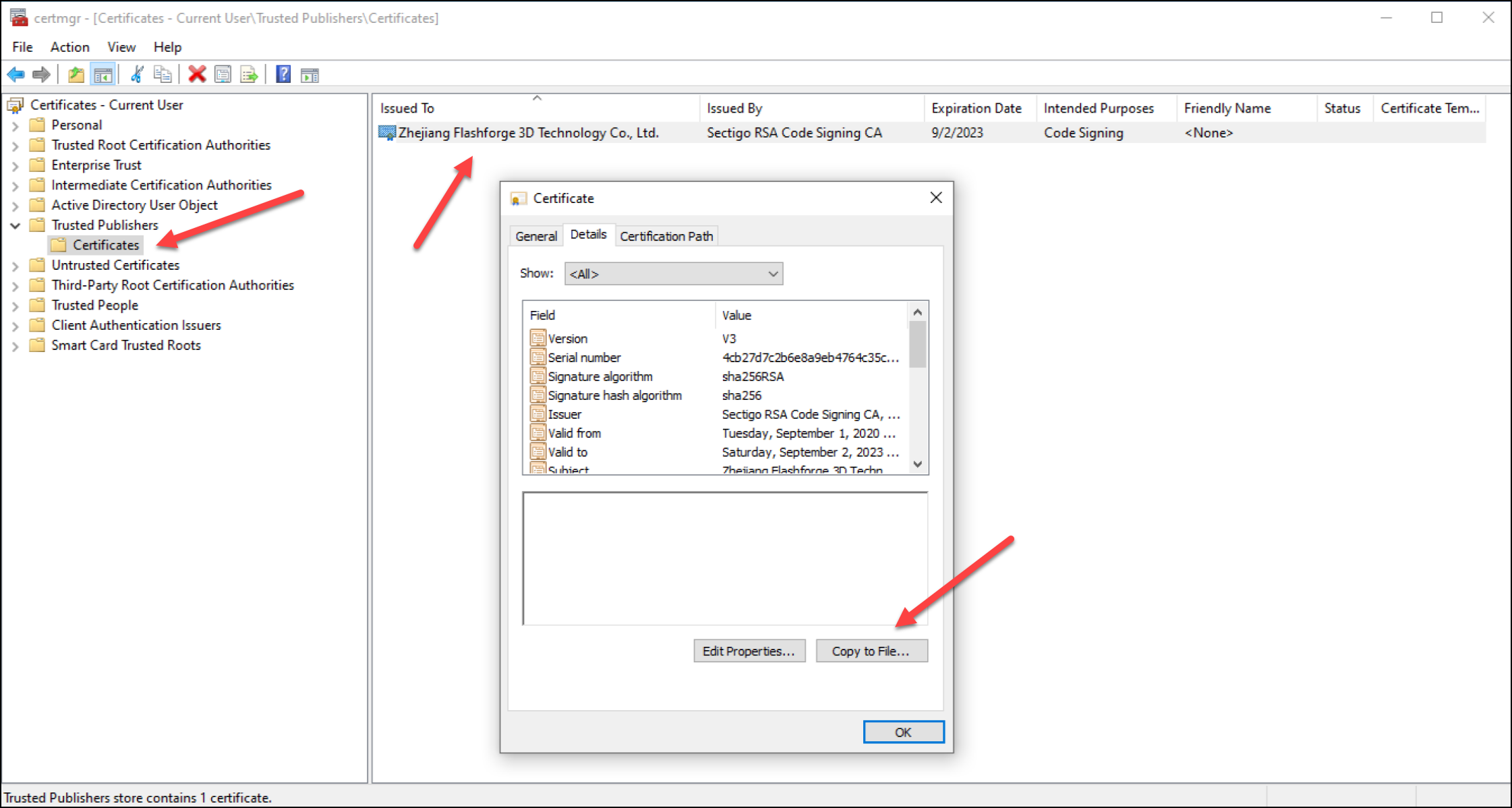Select the Details tab

(589, 234)
